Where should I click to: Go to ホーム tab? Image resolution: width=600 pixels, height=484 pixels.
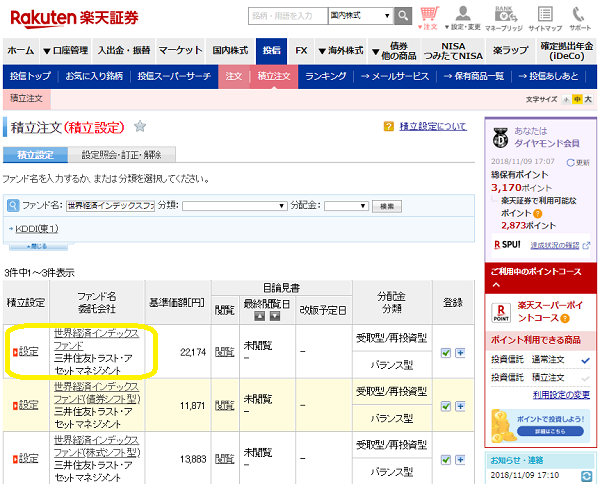(21, 51)
